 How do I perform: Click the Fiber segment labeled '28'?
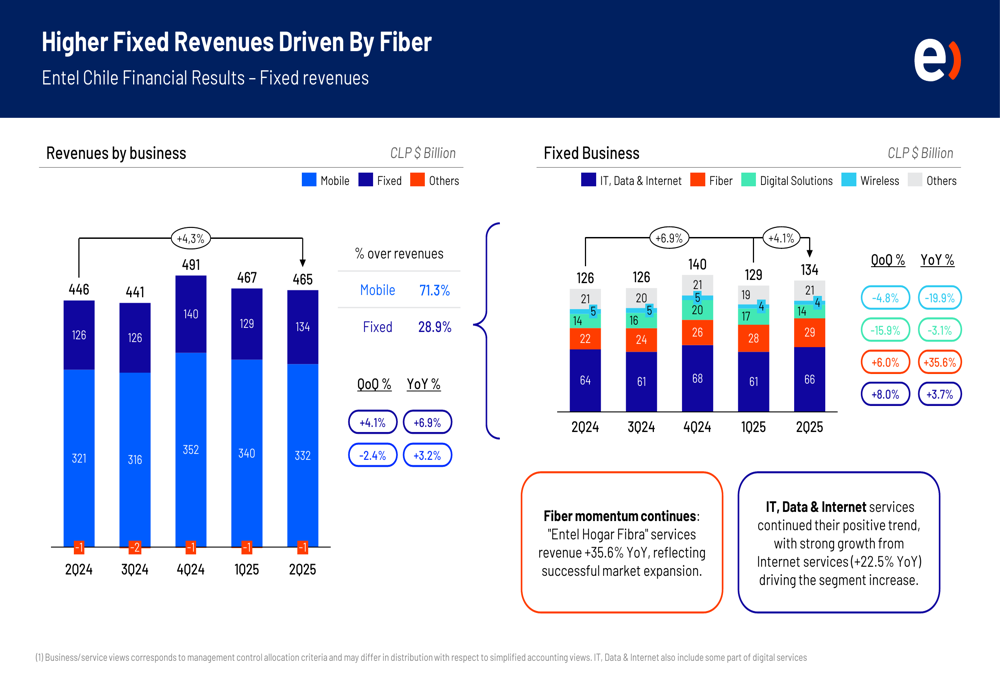pos(753,338)
